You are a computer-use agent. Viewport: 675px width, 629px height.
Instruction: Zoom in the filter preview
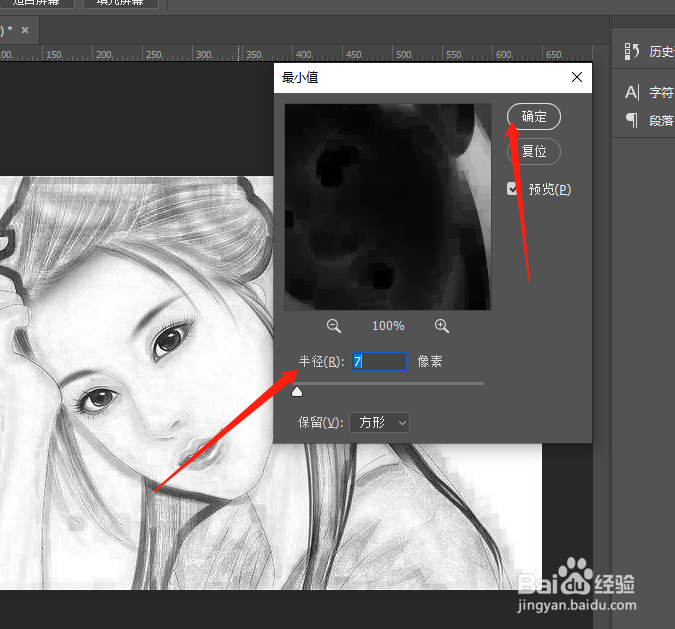click(442, 326)
